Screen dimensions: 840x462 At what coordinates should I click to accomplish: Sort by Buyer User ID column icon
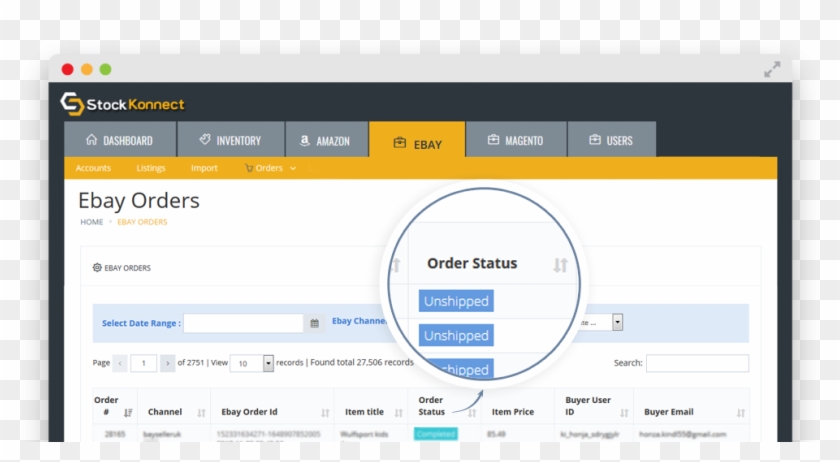click(624, 413)
